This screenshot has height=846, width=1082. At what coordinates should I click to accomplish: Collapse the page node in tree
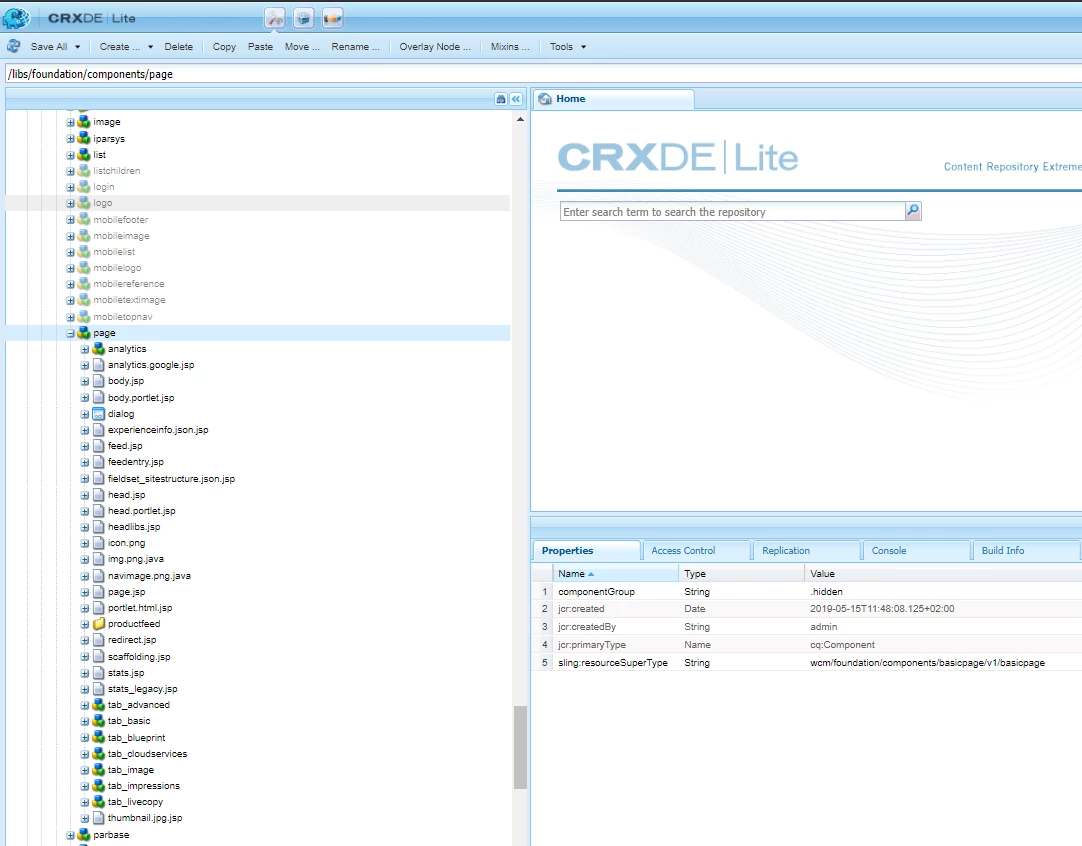click(x=70, y=333)
